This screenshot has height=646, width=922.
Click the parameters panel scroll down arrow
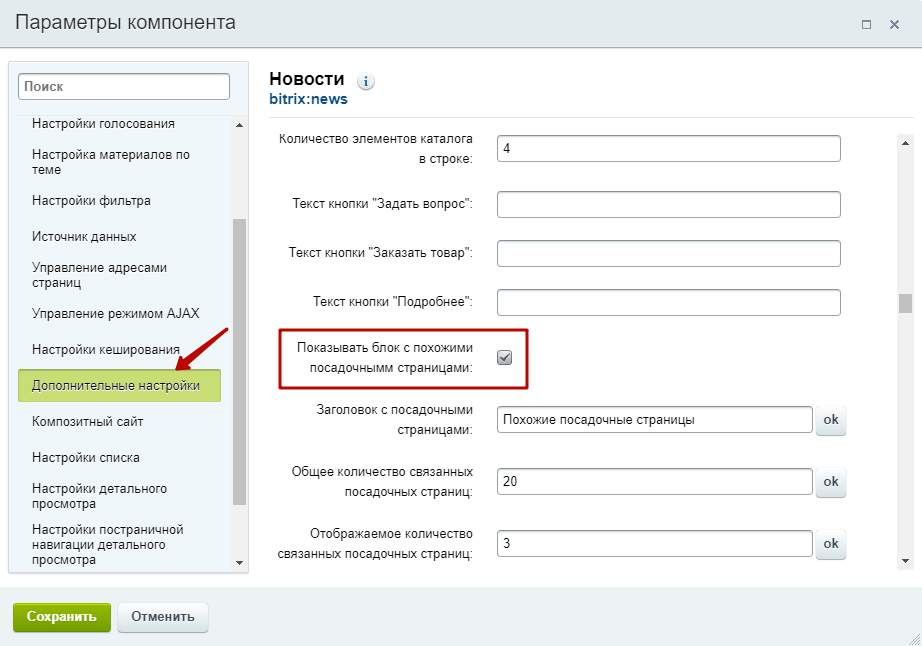pos(906,561)
